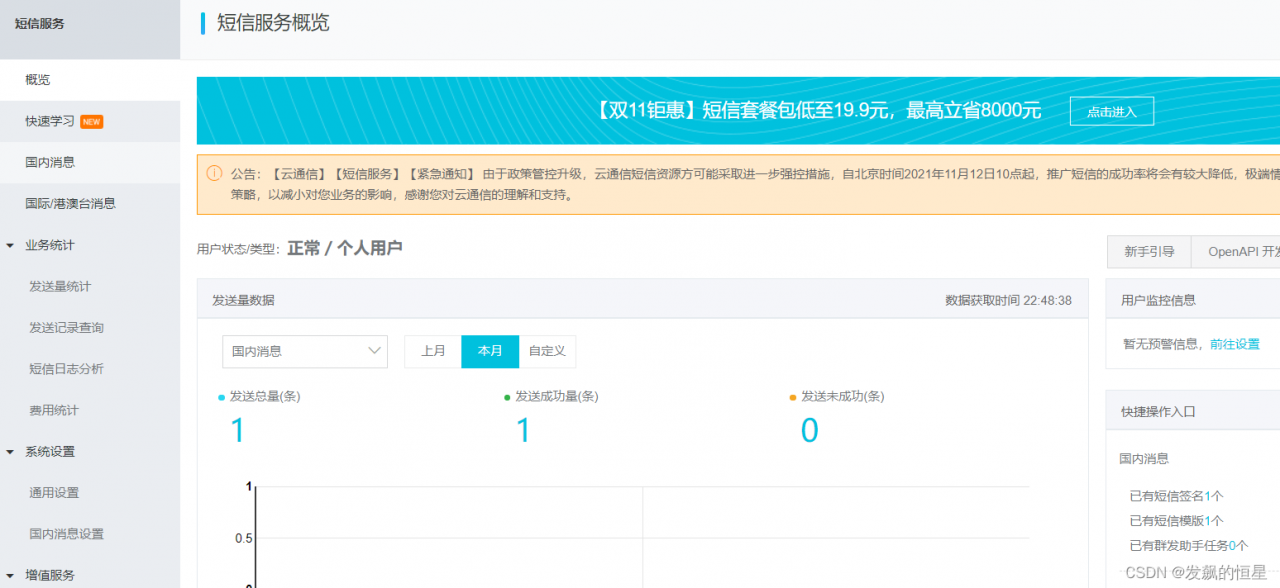Click the NEW badge next to 快速学习
This screenshot has width=1280, height=588.
click(92, 122)
